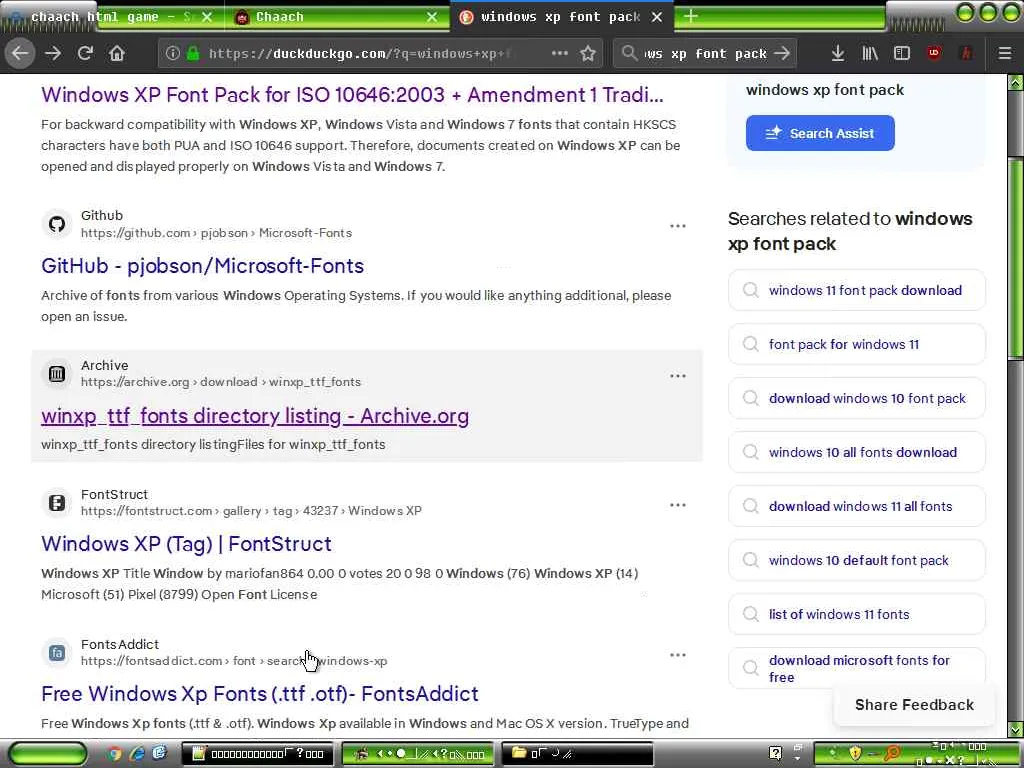
Task: Click the green Start button on taskbar
Action: 48,754
